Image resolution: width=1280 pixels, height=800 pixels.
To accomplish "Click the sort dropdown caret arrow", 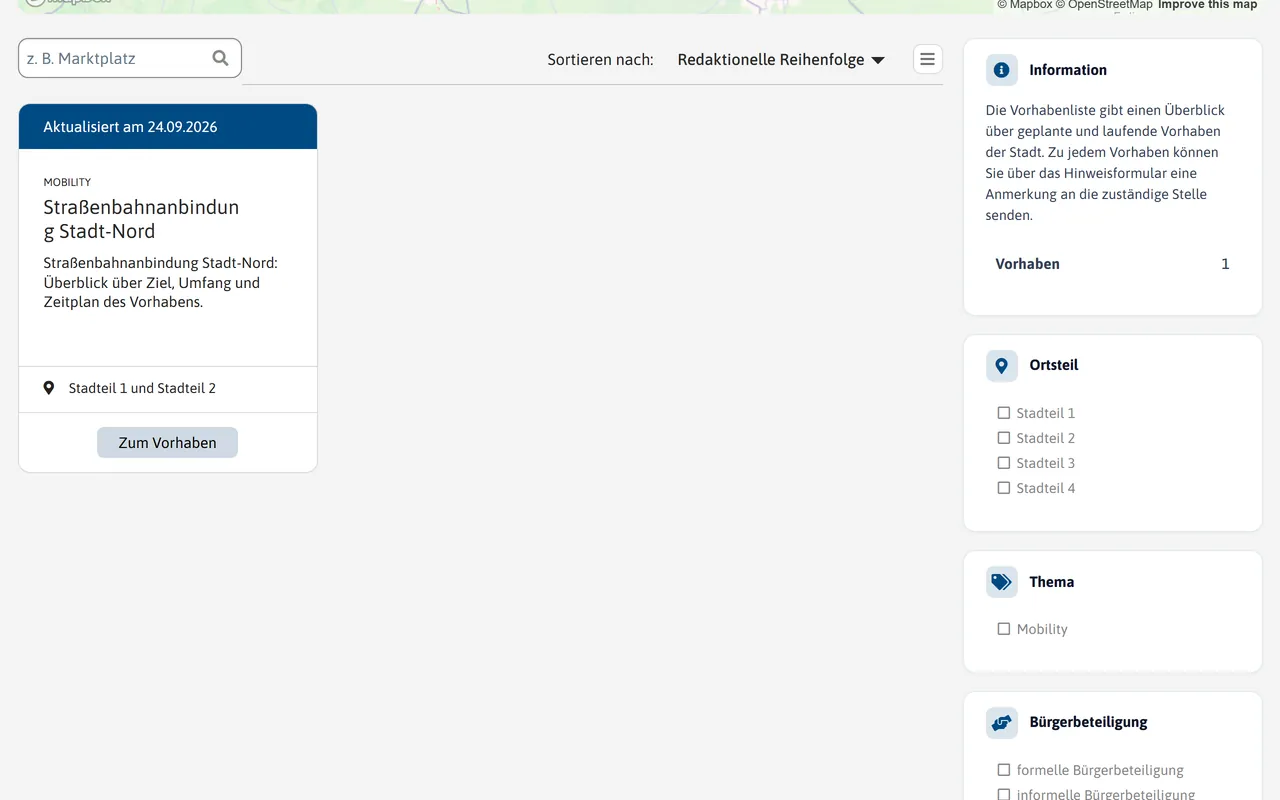I will click(878, 60).
